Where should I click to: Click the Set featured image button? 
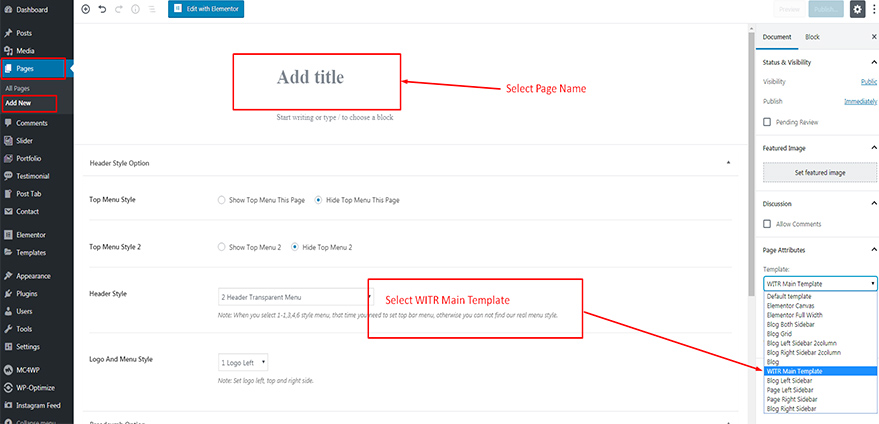click(x=819, y=172)
